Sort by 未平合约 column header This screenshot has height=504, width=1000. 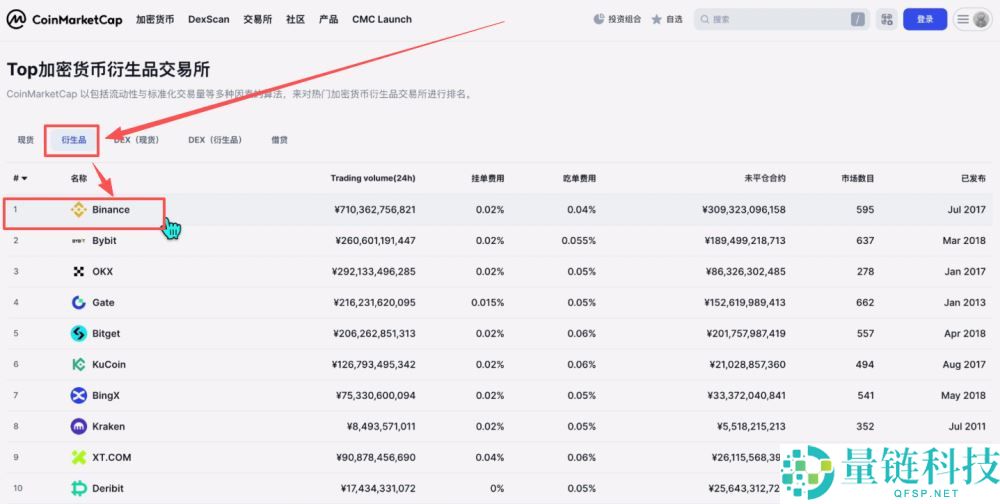[x=765, y=179]
